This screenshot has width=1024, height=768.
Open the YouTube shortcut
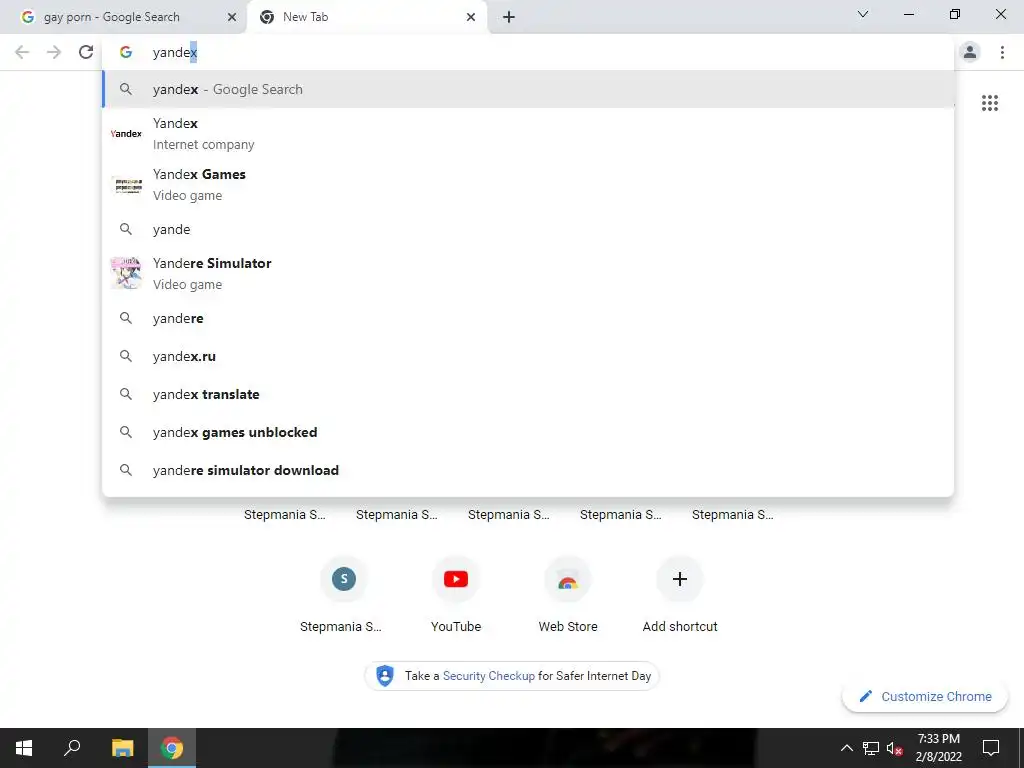(x=456, y=594)
